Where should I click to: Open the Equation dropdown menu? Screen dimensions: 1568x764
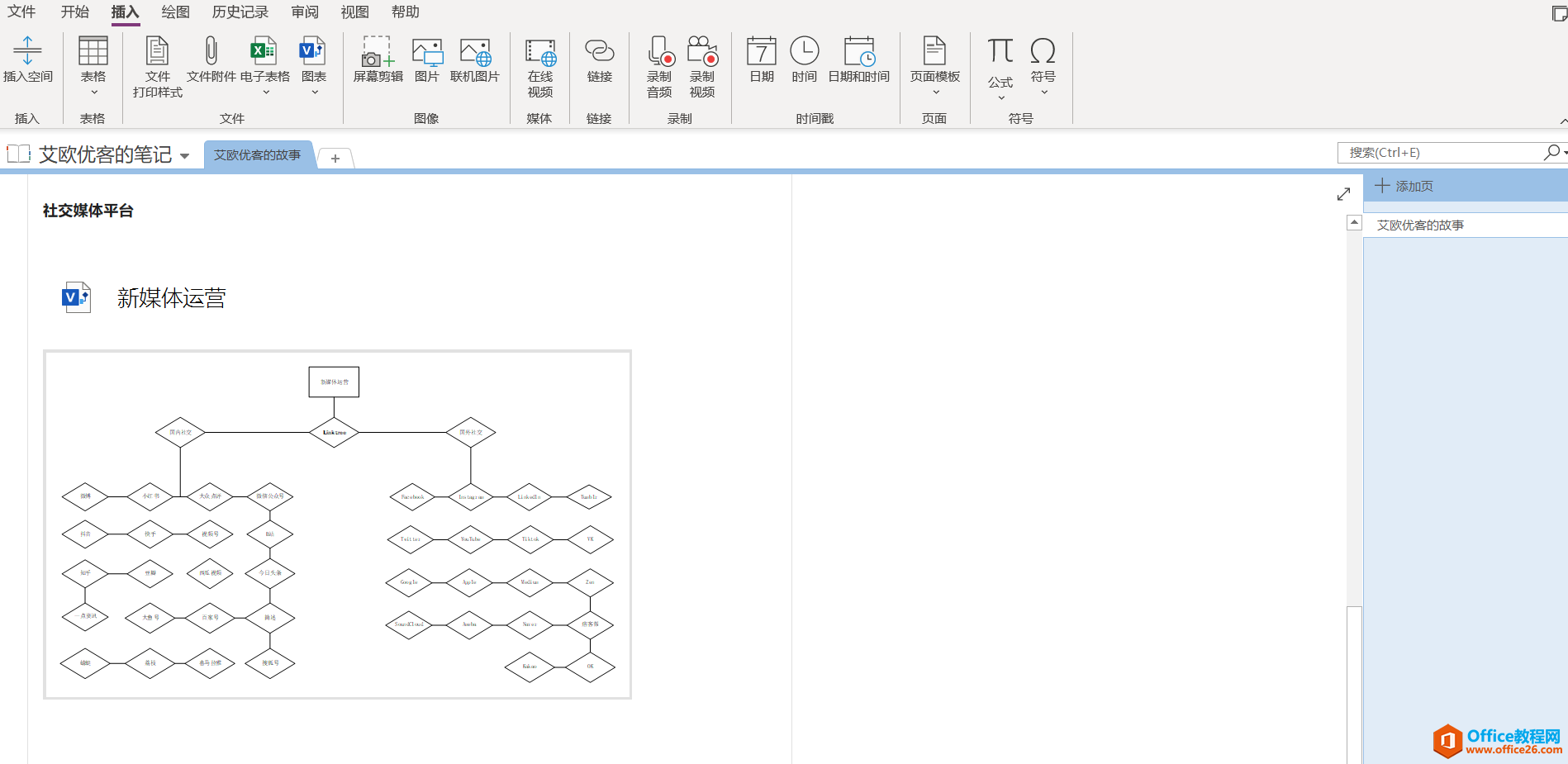[1000, 97]
